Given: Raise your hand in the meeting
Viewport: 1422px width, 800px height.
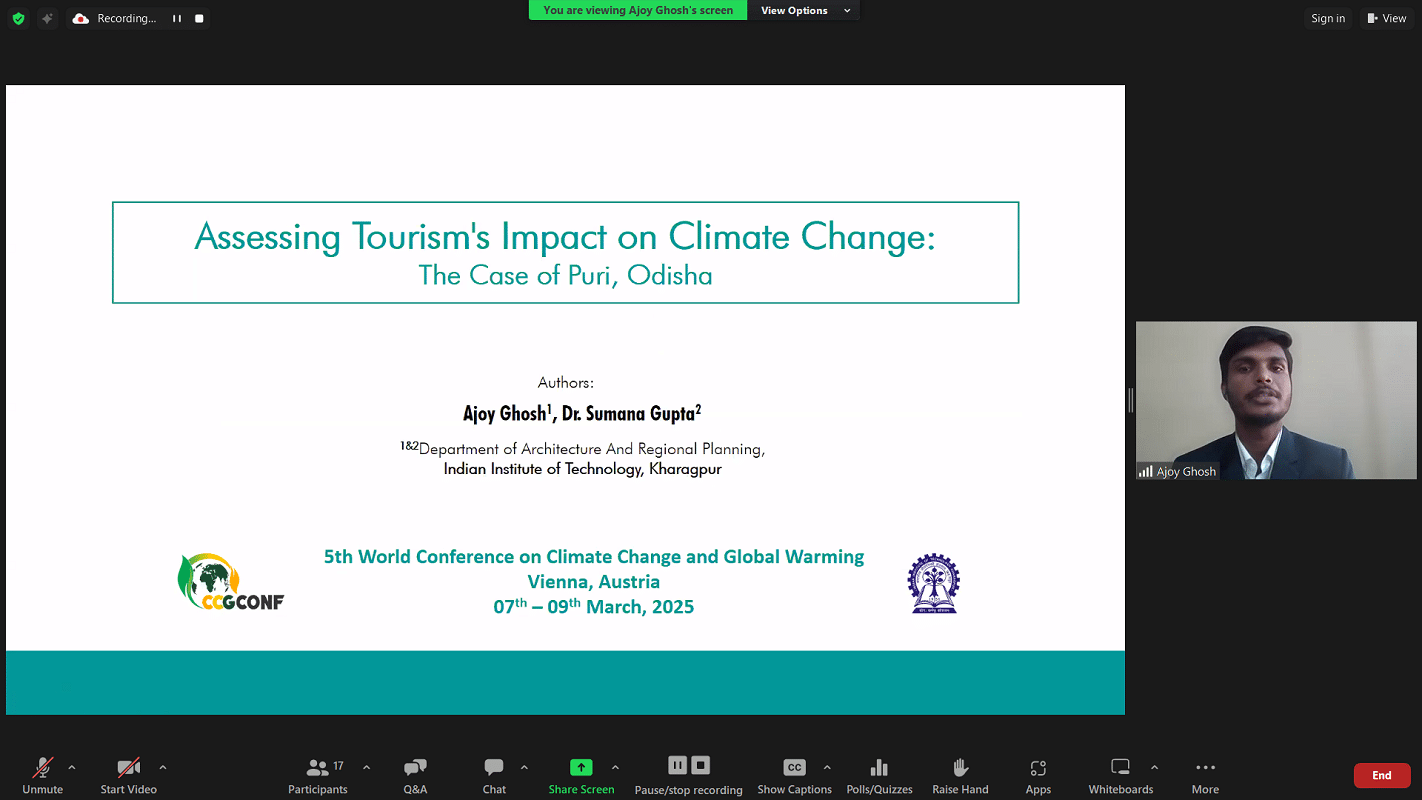Looking at the screenshot, I should point(960,774).
